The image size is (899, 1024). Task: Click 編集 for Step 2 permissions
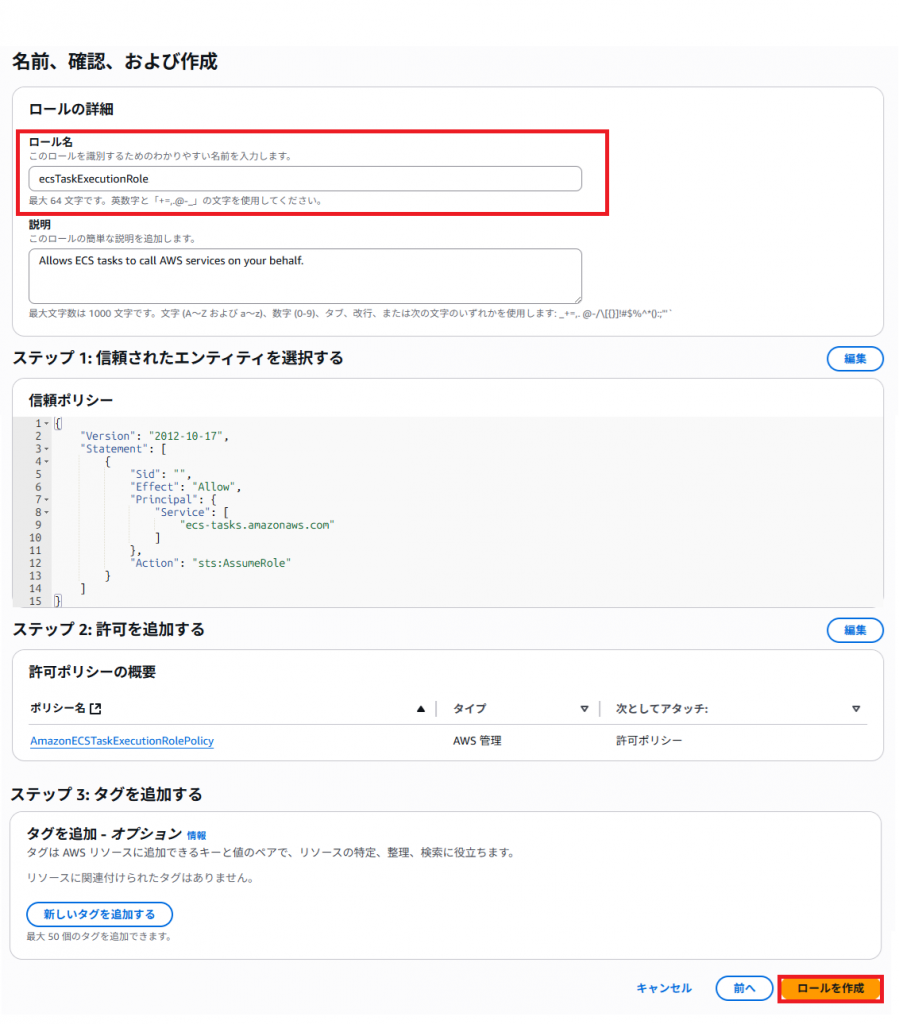point(854,630)
